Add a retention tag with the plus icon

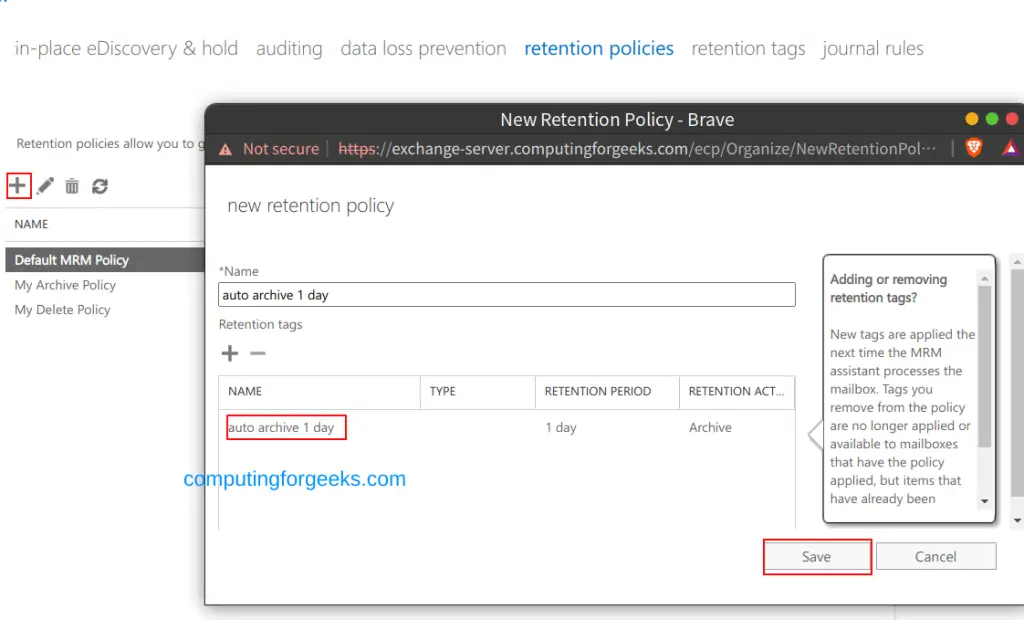click(230, 353)
